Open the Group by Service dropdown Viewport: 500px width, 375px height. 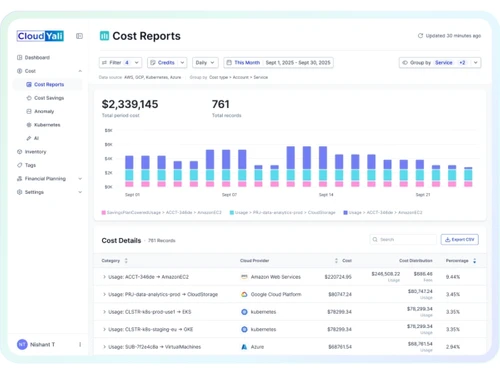(x=440, y=63)
